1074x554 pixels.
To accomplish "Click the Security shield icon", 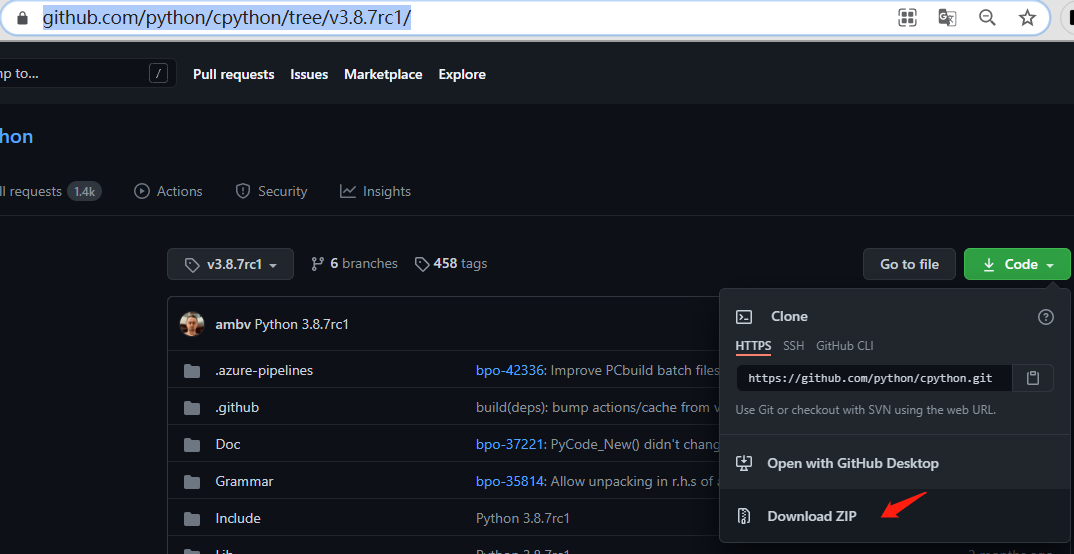I will [242, 191].
